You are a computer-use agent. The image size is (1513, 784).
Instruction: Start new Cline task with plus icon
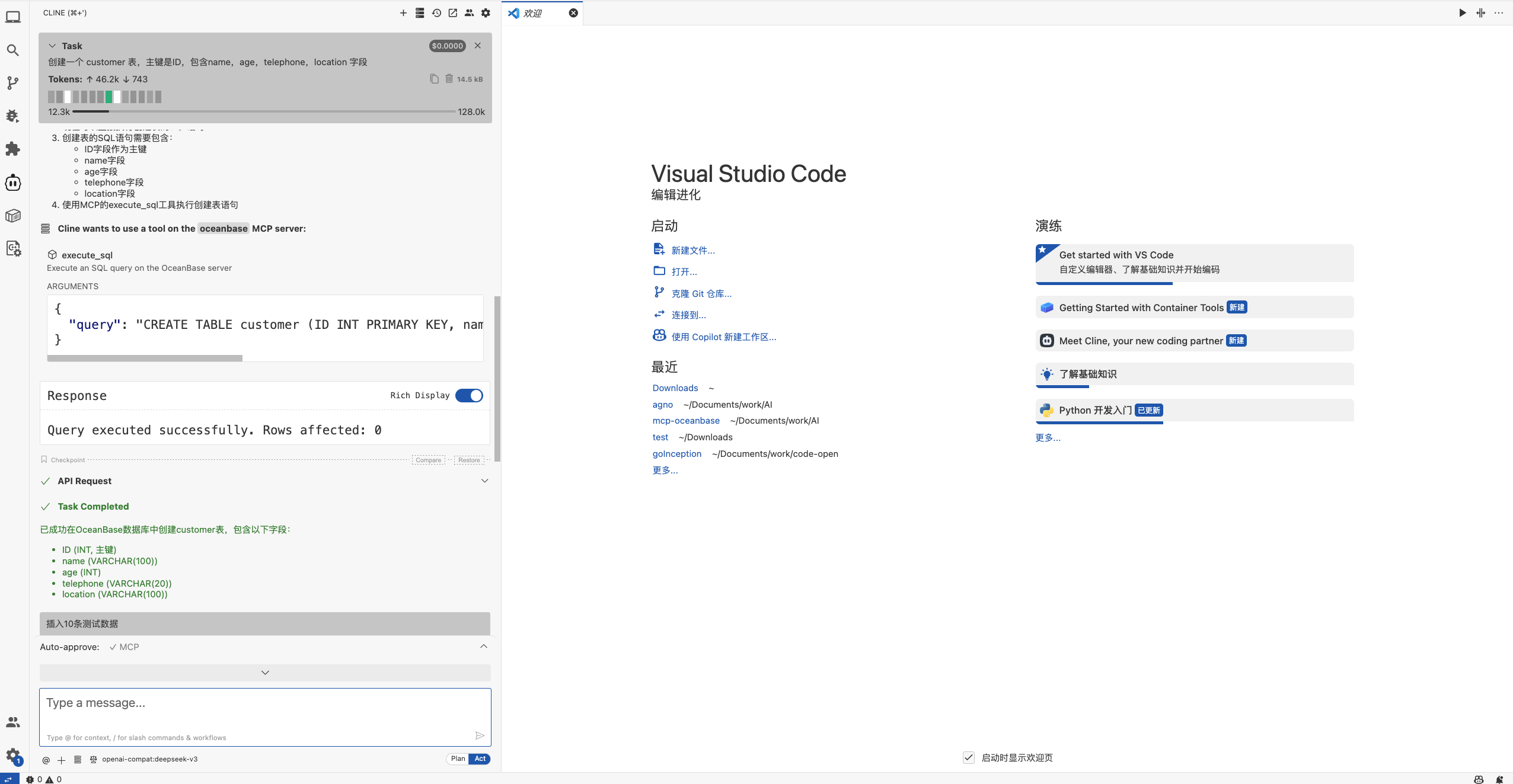(x=403, y=13)
